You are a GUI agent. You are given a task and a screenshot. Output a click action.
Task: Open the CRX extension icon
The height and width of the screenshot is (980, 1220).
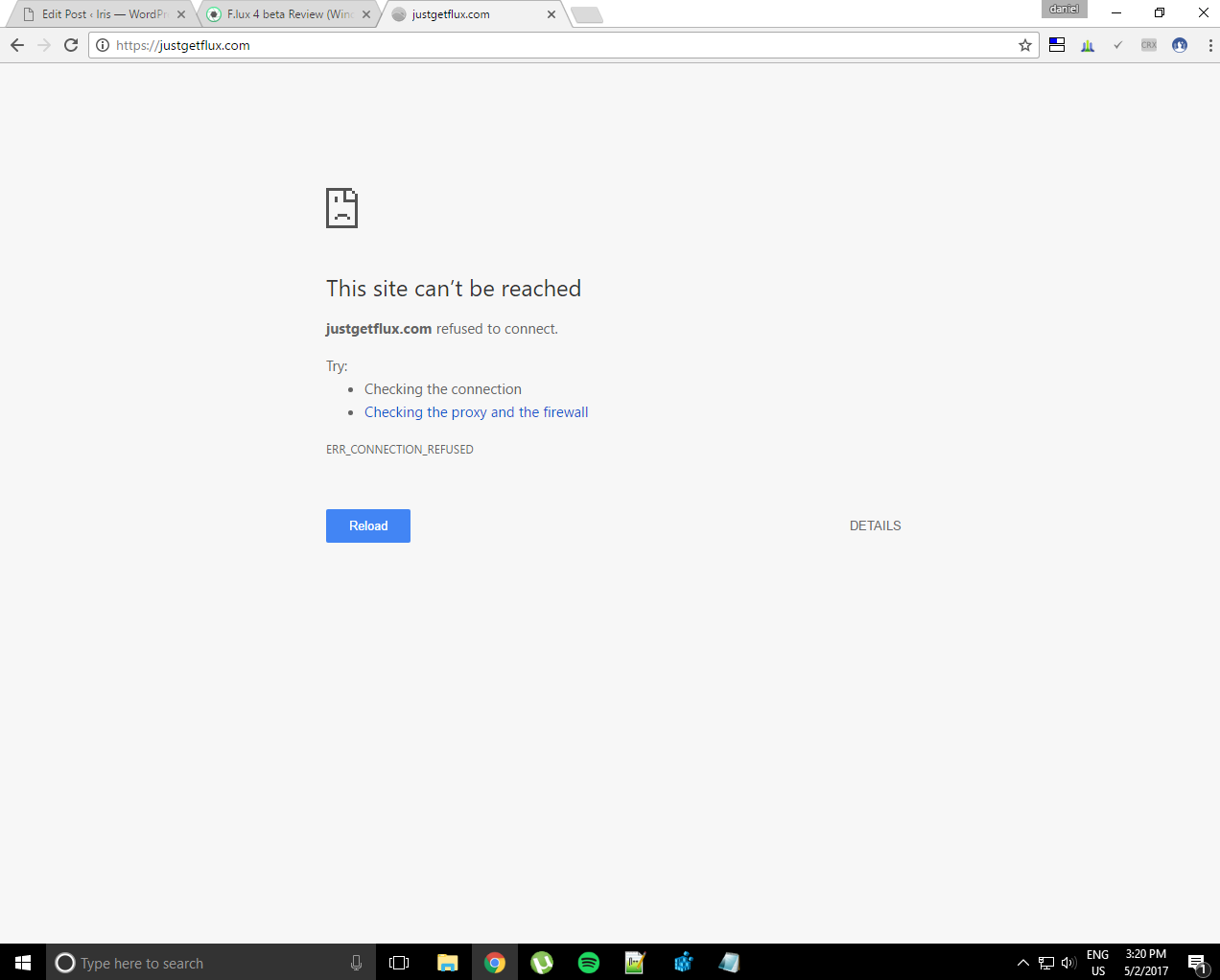click(x=1149, y=45)
